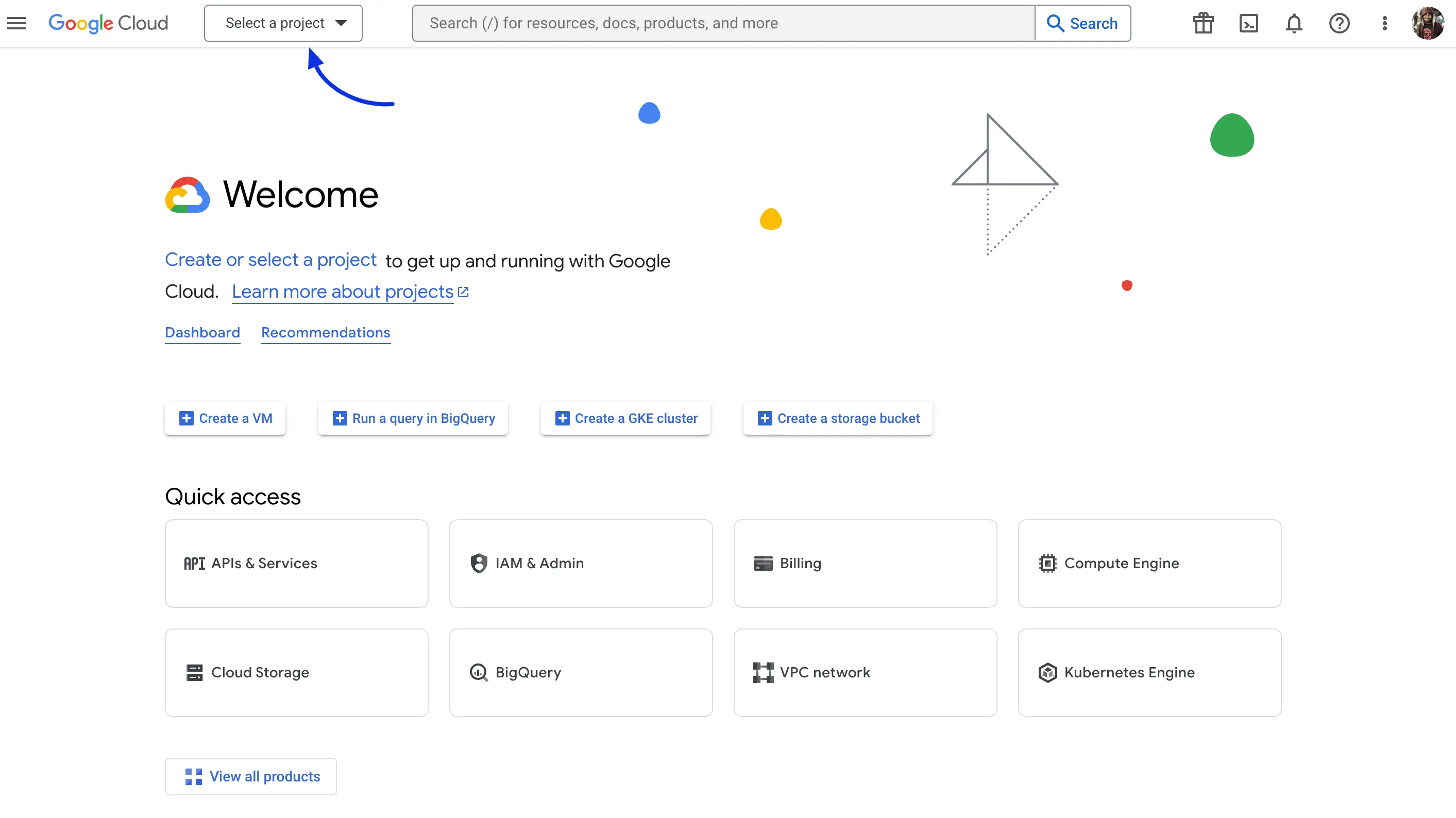Open the three-dot settings menu
Screen dimensions: 1456x818
pos(1384,23)
